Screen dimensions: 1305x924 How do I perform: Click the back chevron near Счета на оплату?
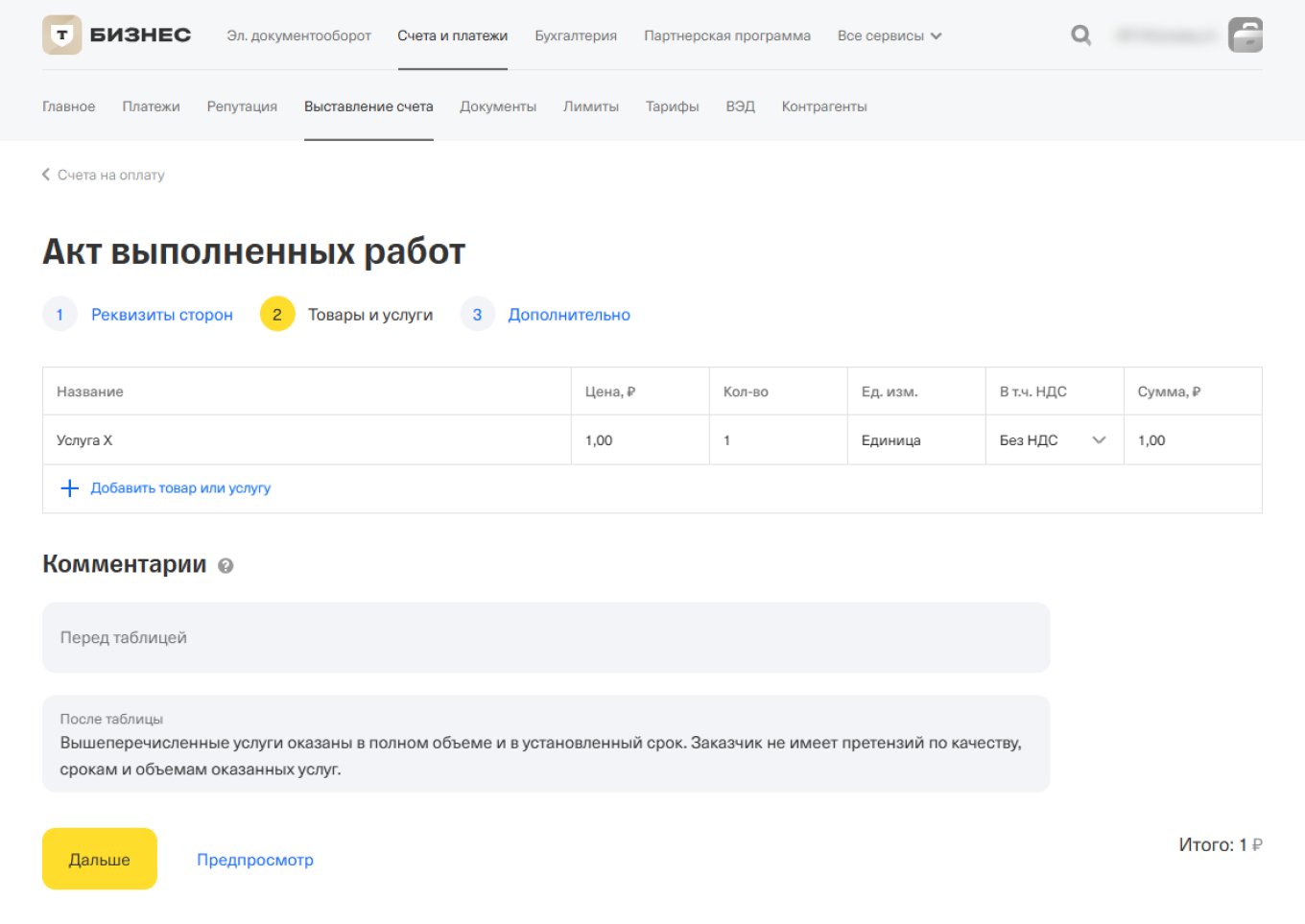pyautogui.click(x=44, y=175)
